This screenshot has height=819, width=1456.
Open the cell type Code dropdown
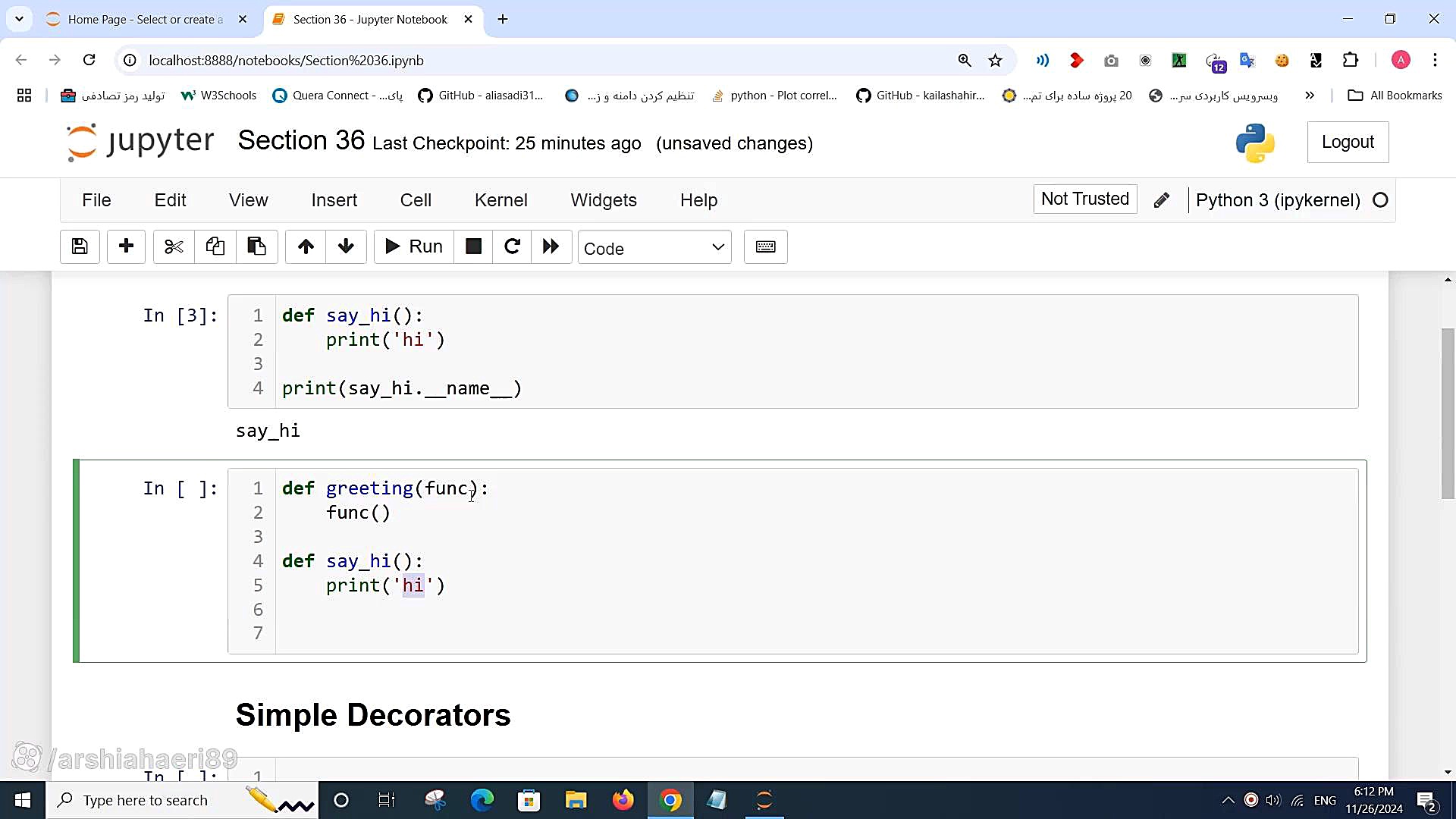tap(654, 248)
